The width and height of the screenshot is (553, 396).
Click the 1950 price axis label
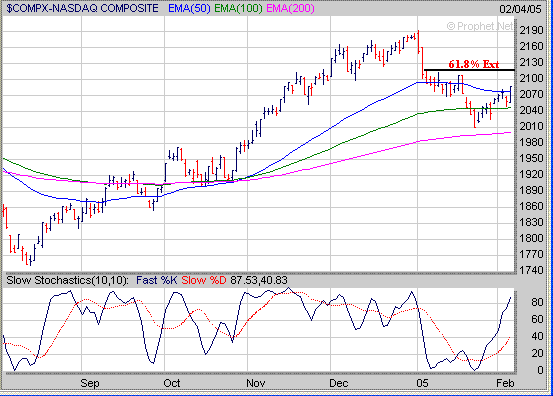point(531,158)
